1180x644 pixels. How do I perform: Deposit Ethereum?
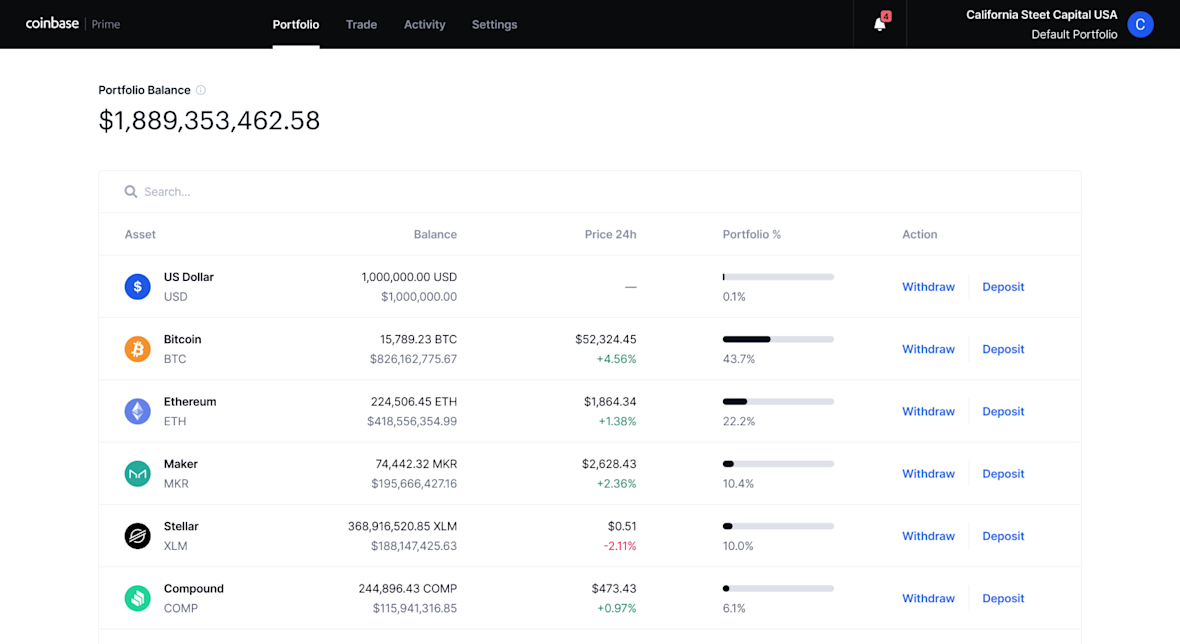(x=1003, y=412)
